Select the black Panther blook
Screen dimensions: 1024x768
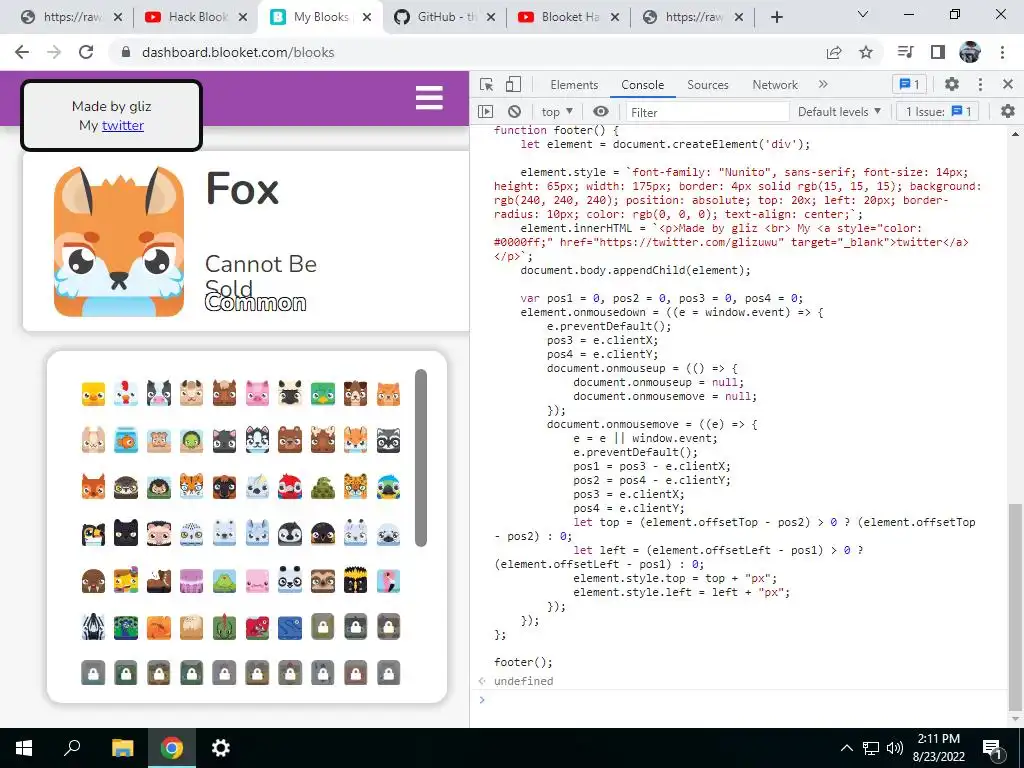[x=125, y=534]
